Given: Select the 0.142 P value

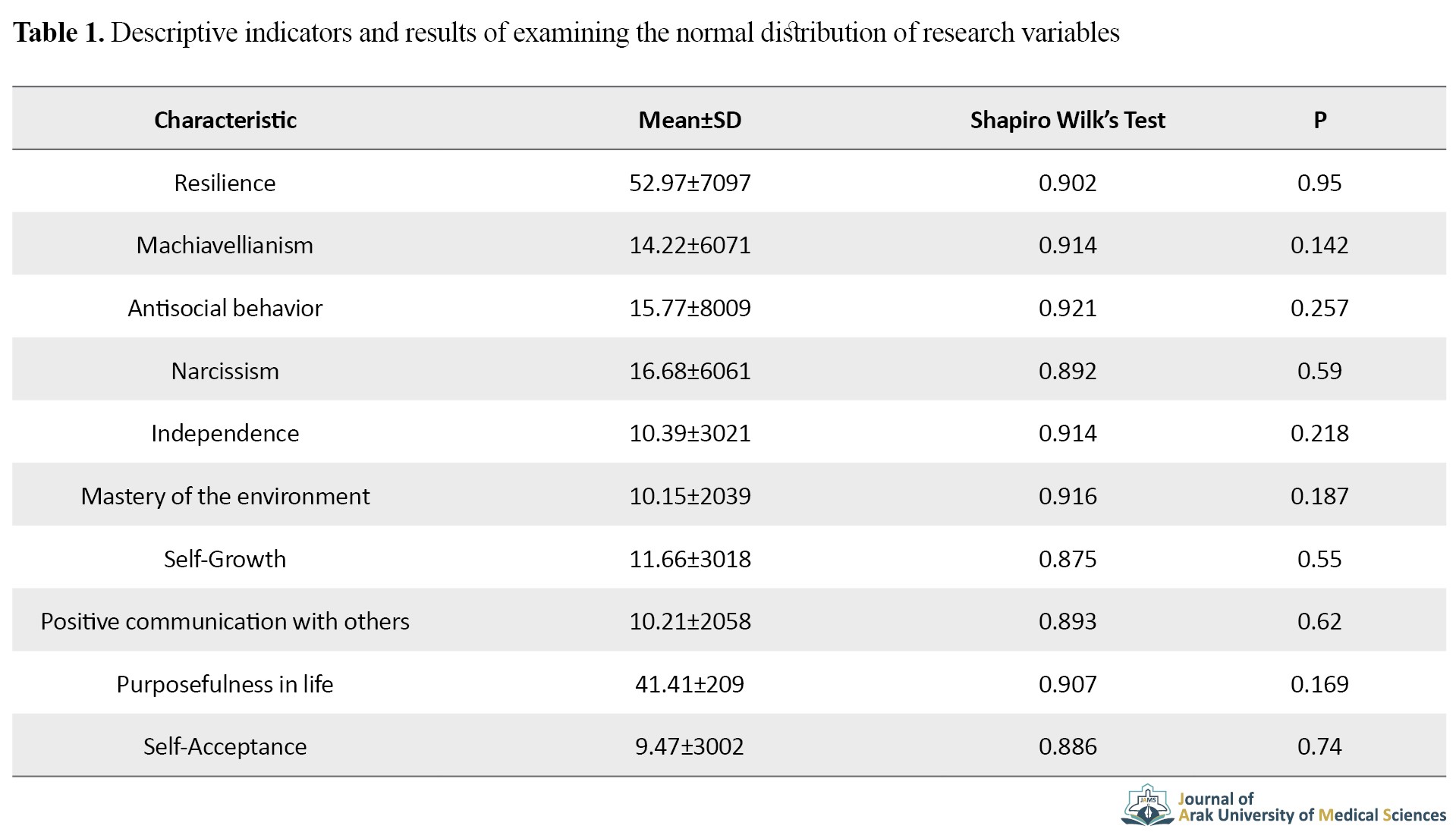Looking at the screenshot, I should coord(1319,245).
